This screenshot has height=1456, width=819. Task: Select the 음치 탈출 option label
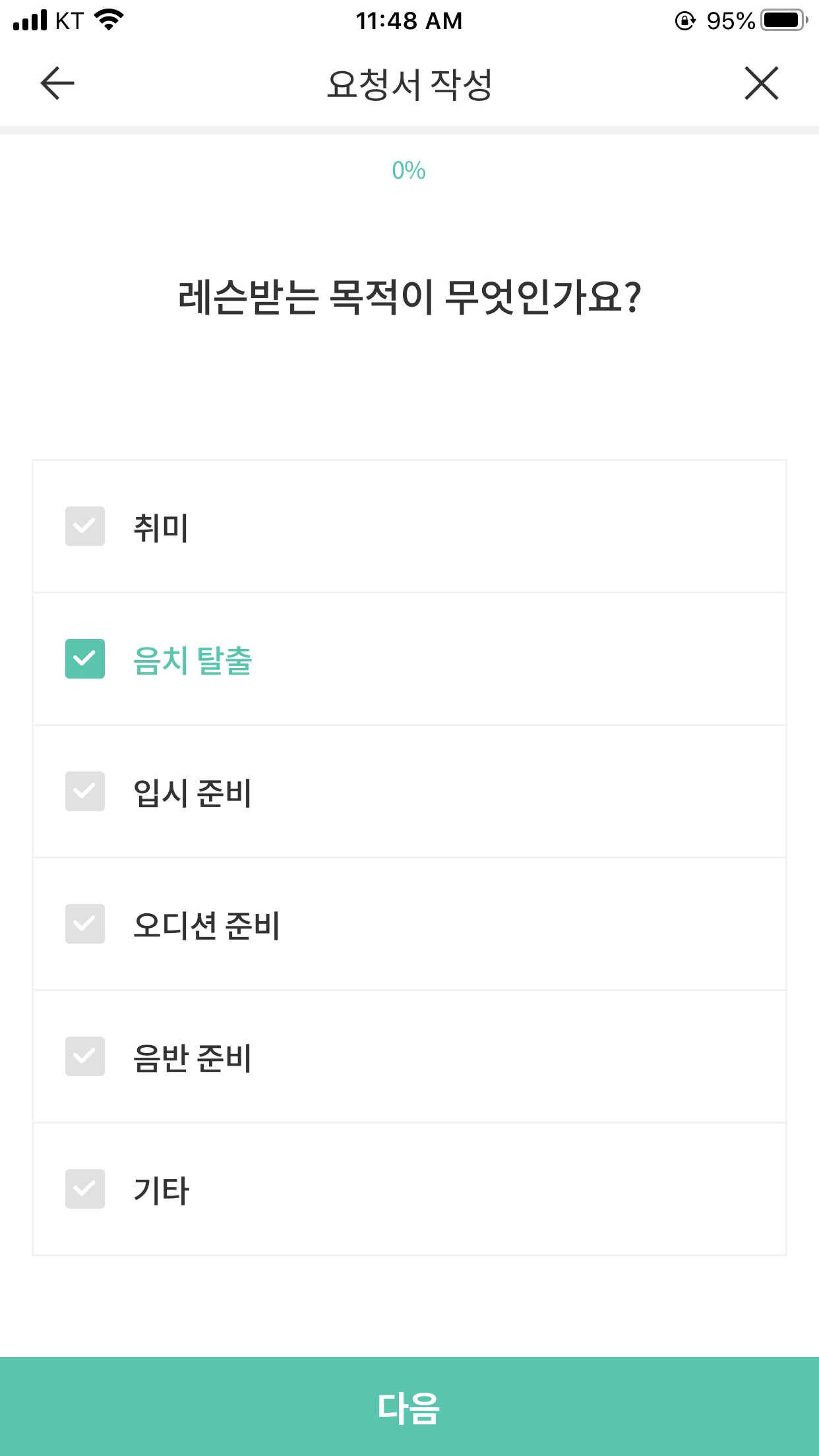[x=193, y=660]
